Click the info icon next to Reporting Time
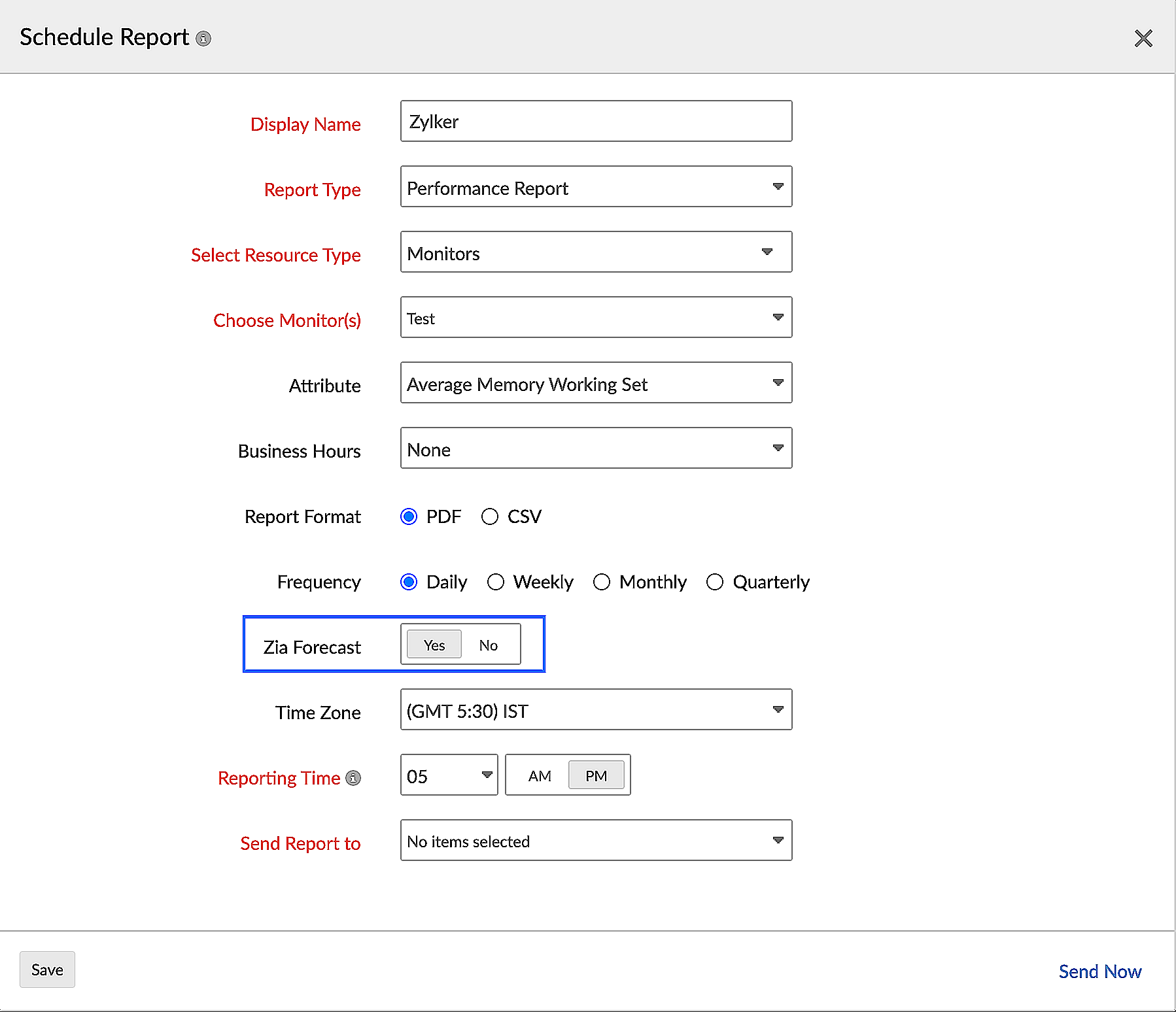1176x1012 pixels. pyautogui.click(x=353, y=779)
